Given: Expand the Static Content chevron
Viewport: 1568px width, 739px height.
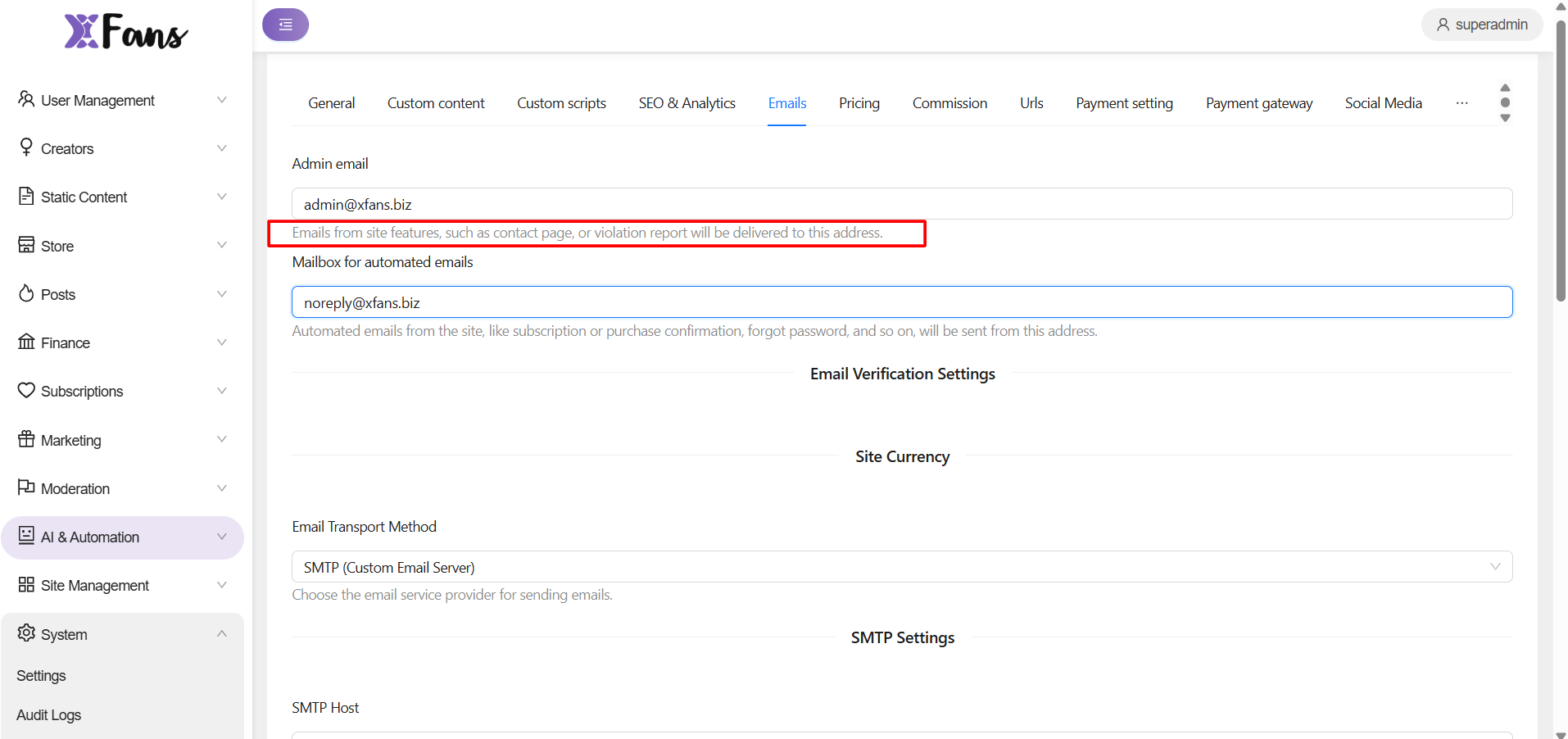Looking at the screenshot, I should click(221, 197).
